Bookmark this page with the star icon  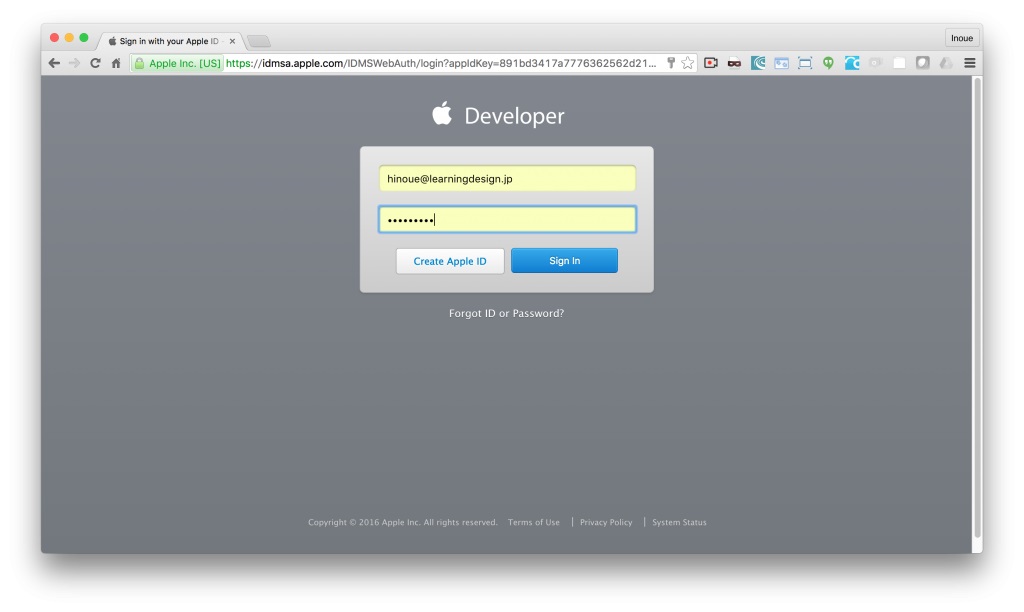click(x=688, y=63)
